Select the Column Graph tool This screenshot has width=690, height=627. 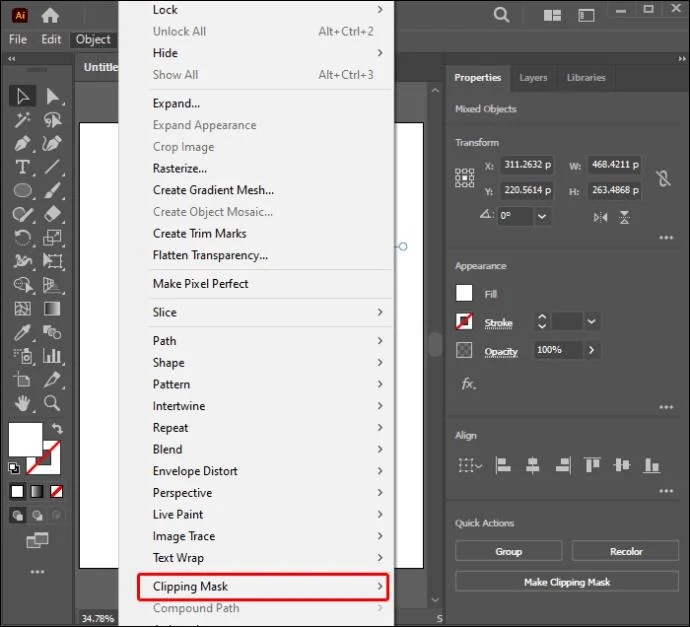pos(52,356)
